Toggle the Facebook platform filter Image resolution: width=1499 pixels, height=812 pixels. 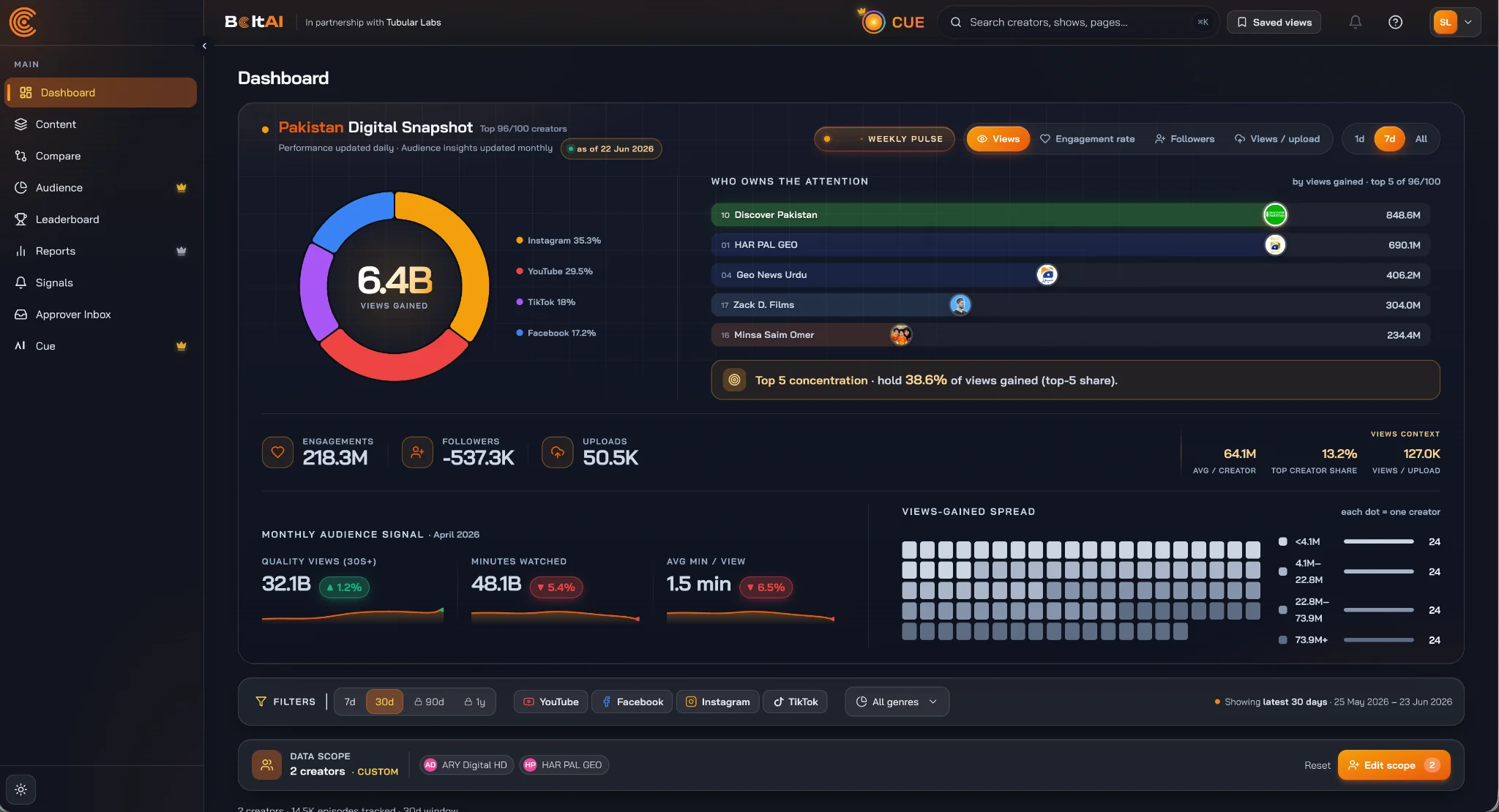(x=632, y=702)
